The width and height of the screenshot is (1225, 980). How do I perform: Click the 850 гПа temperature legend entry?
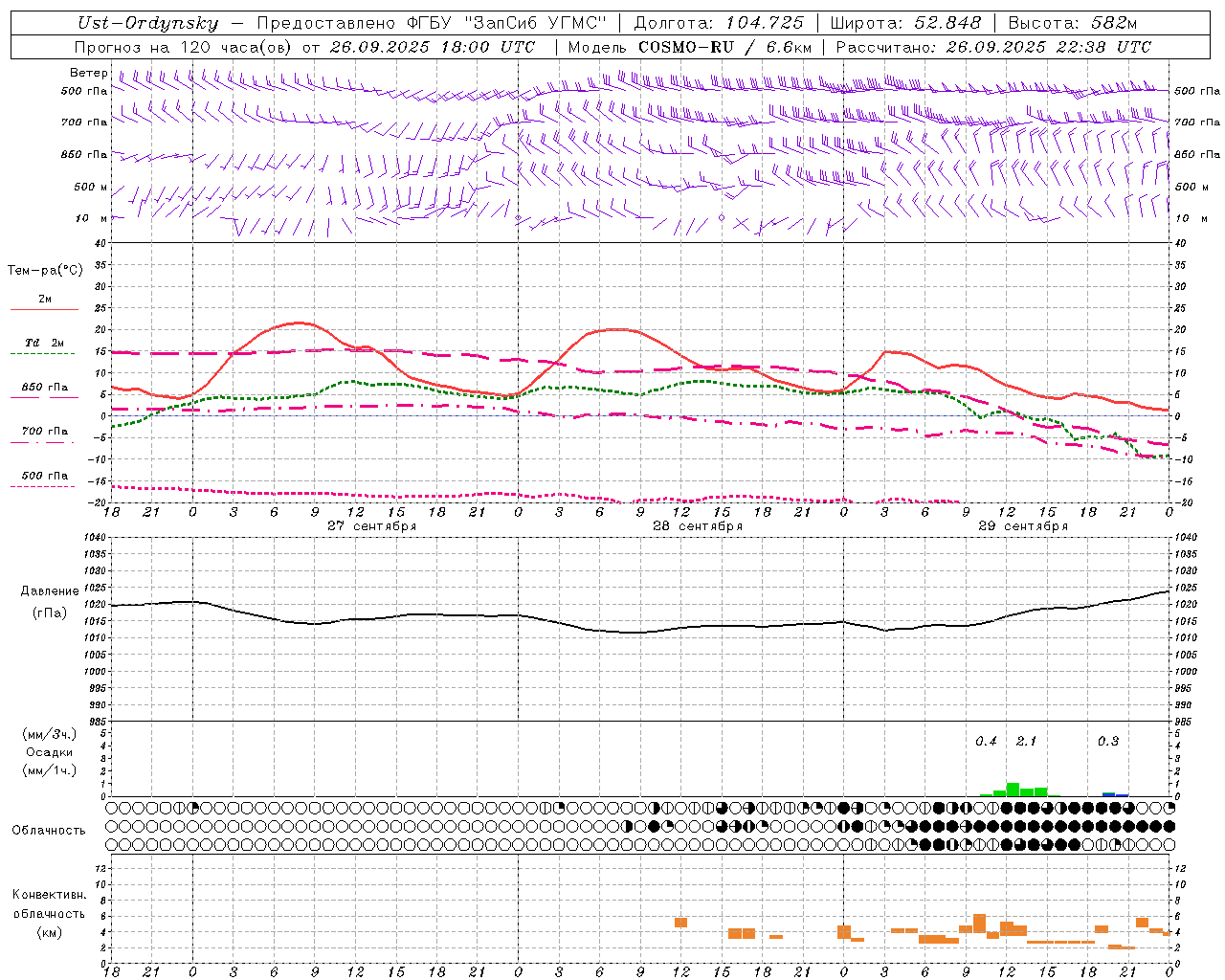pyautogui.click(x=44, y=388)
